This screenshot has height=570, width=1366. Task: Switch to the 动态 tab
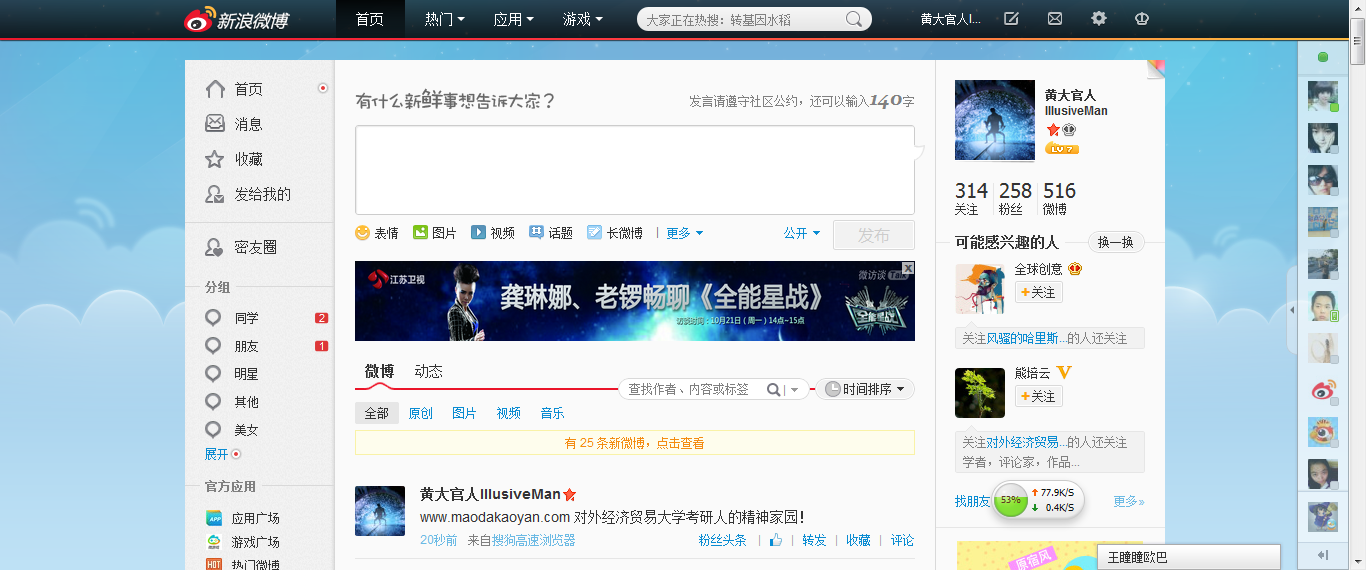click(x=429, y=371)
